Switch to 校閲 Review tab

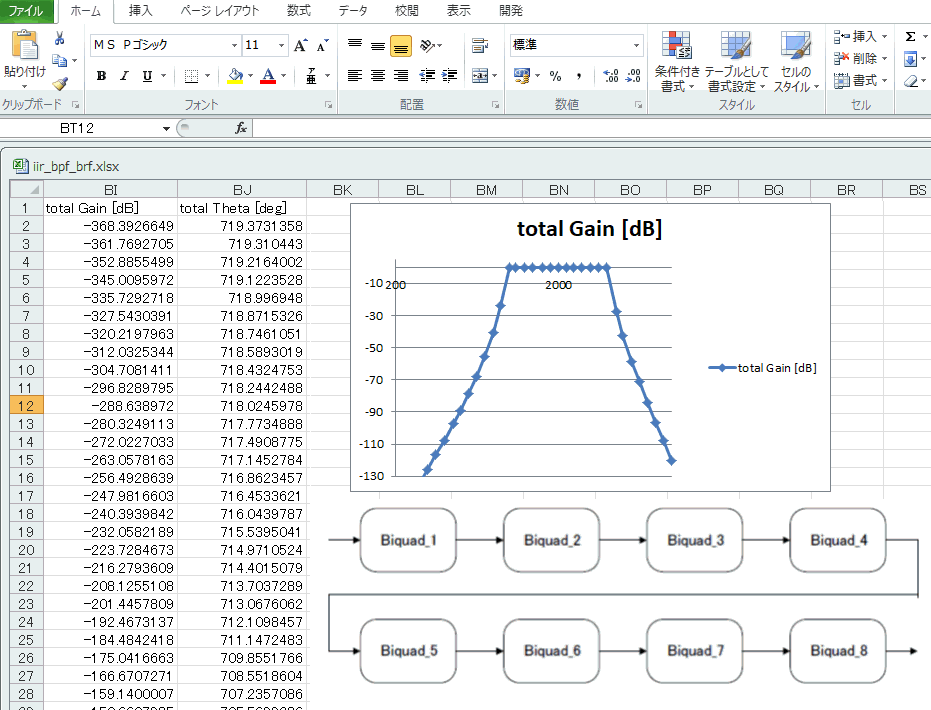pos(407,10)
